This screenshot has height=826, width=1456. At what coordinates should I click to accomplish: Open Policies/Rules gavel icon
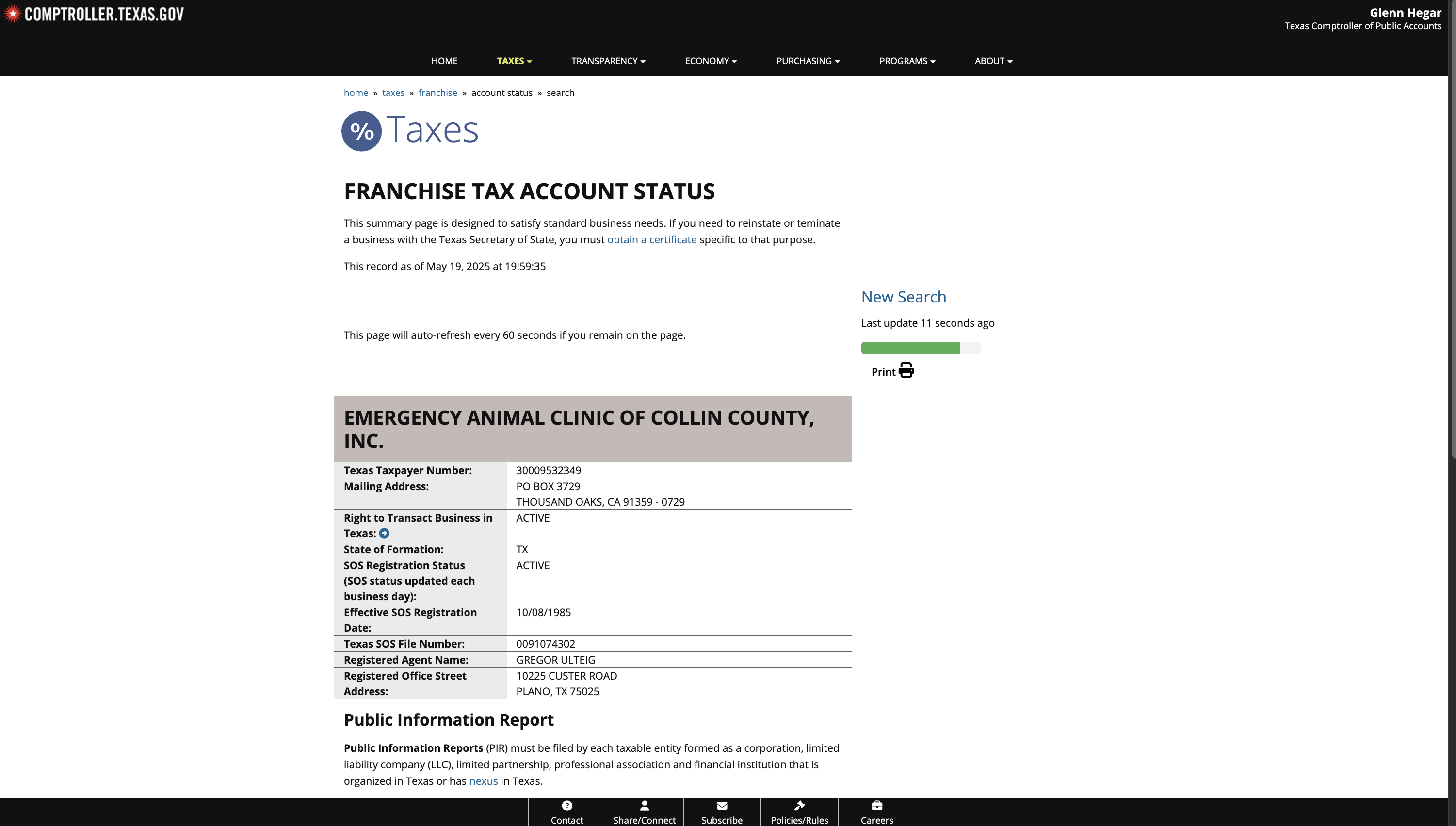point(799,806)
